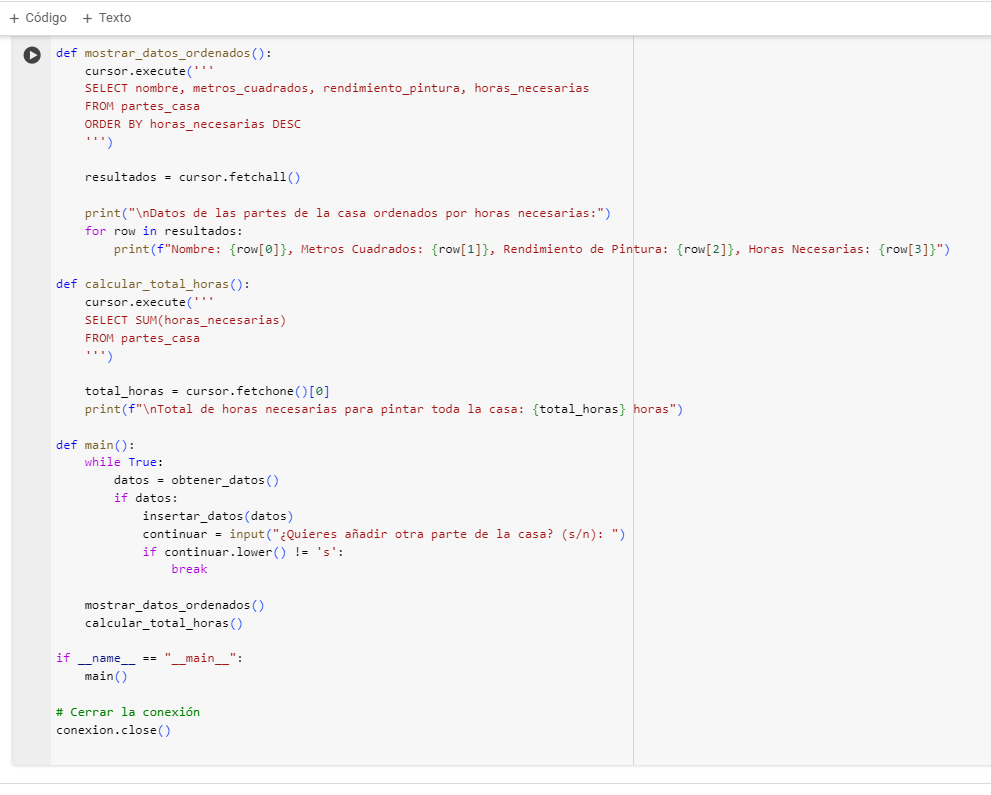Image resolution: width=991 pixels, height=795 pixels.
Task: Click "if continuar.lower() != 's':" line
Action: pyautogui.click(x=243, y=552)
